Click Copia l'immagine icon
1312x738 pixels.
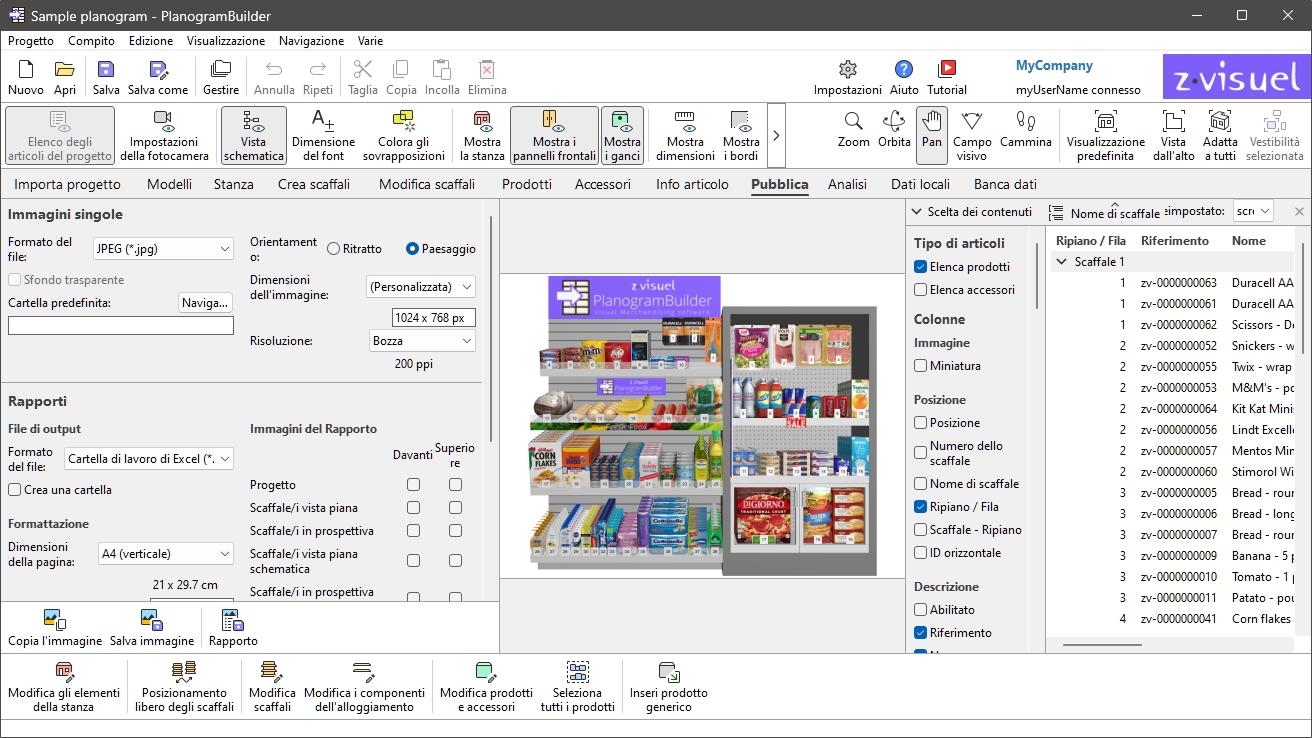coord(55,628)
